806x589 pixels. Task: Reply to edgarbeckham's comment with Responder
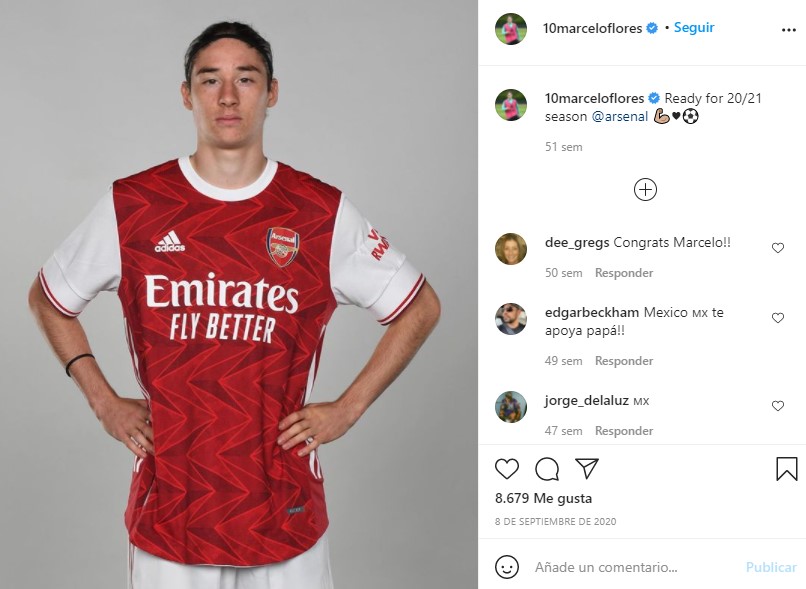point(624,361)
